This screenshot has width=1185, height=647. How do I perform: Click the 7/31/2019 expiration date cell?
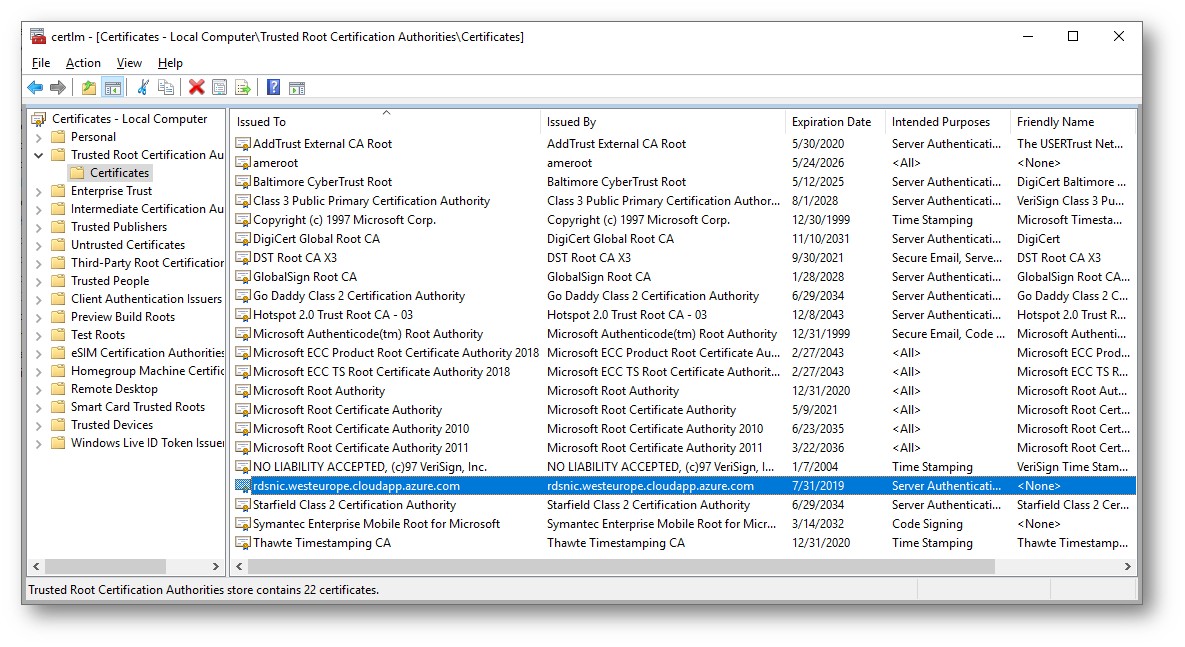pos(818,486)
